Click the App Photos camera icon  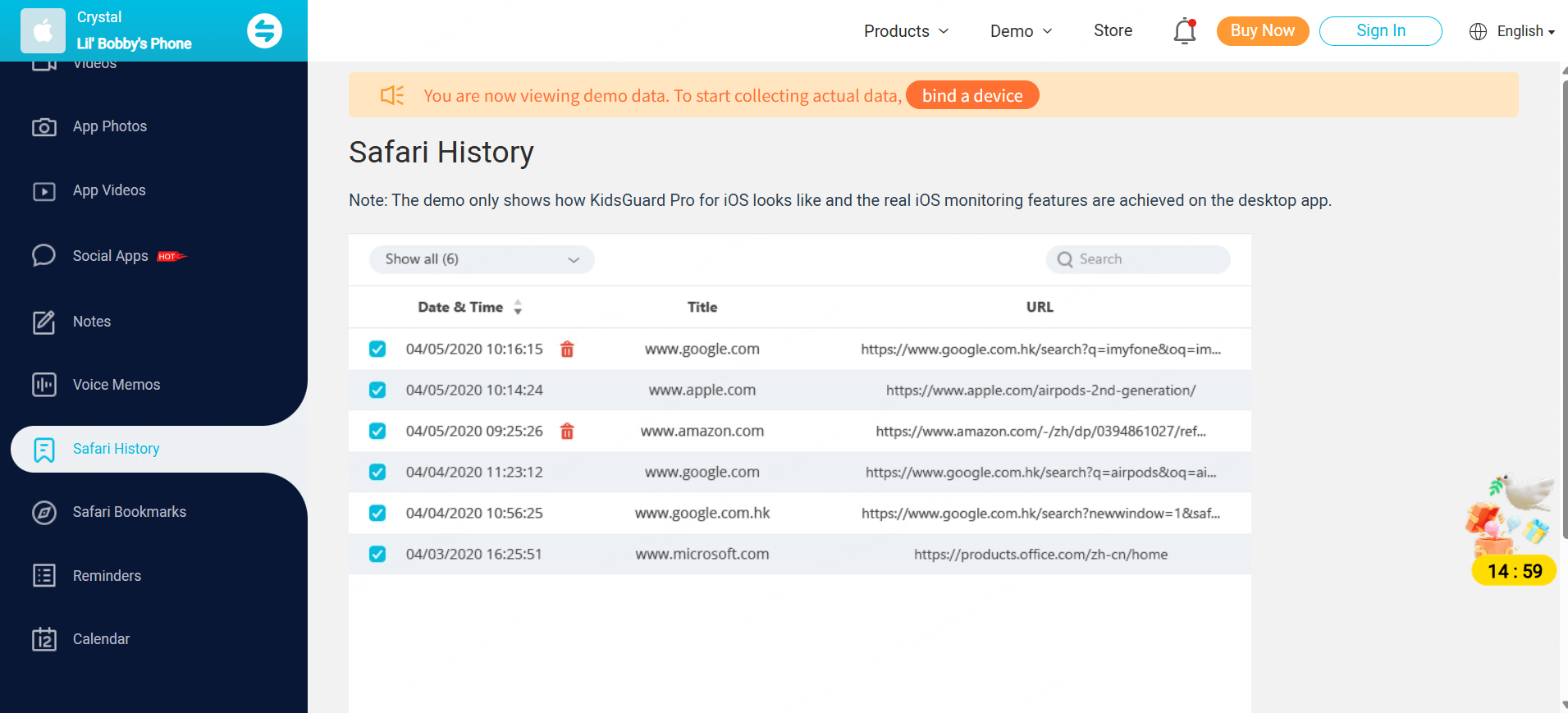tap(44, 127)
